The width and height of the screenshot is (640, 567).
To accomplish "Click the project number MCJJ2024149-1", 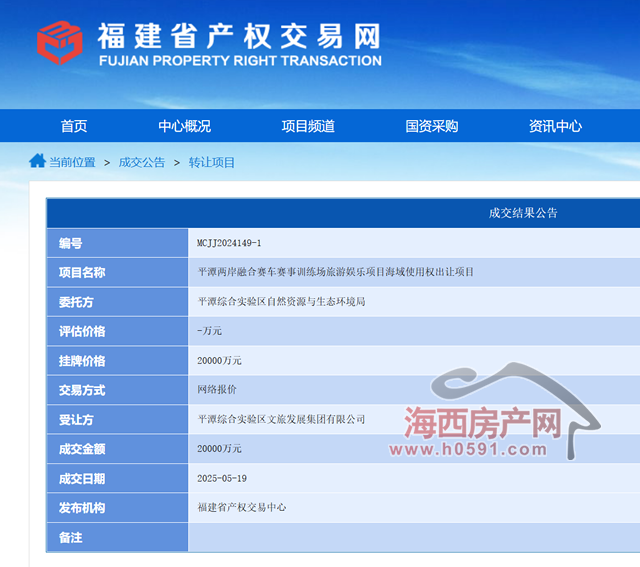I will pyautogui.click(x=230, y=243).
